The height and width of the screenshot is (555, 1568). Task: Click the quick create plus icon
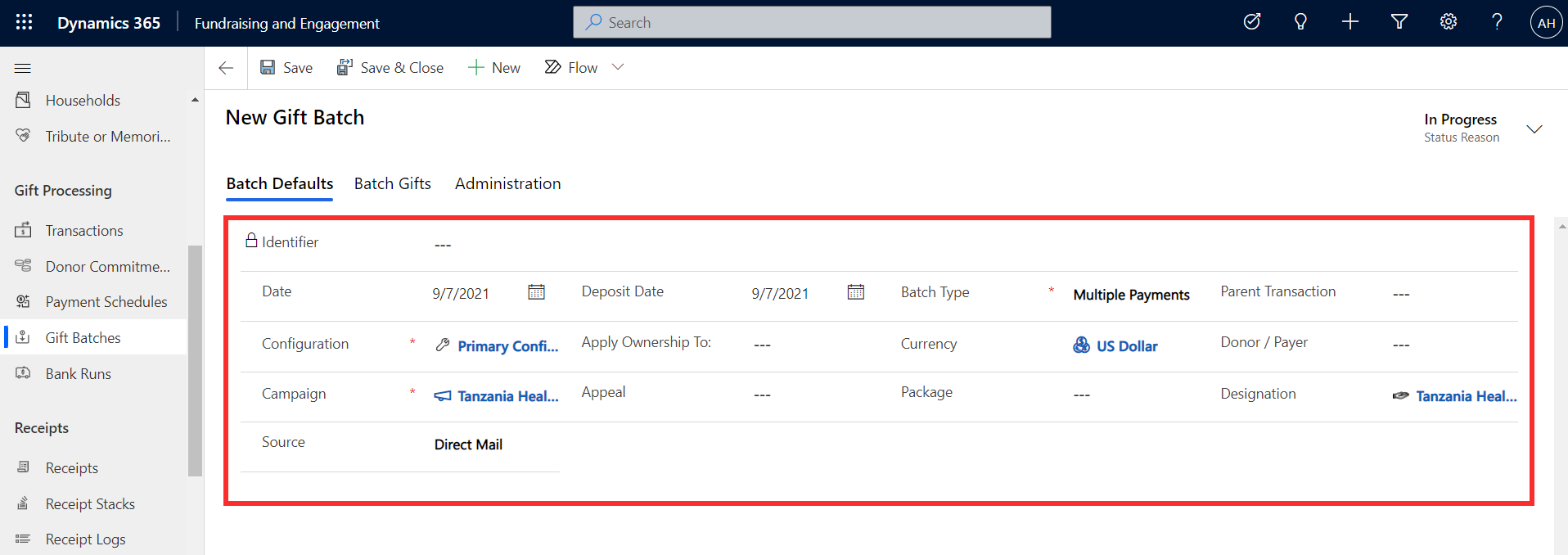tap(1349, 22)
